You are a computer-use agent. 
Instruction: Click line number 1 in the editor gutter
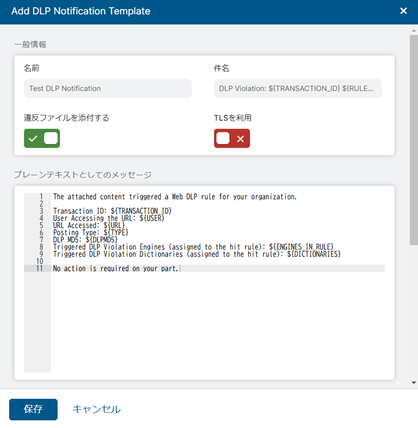point(41,197)
